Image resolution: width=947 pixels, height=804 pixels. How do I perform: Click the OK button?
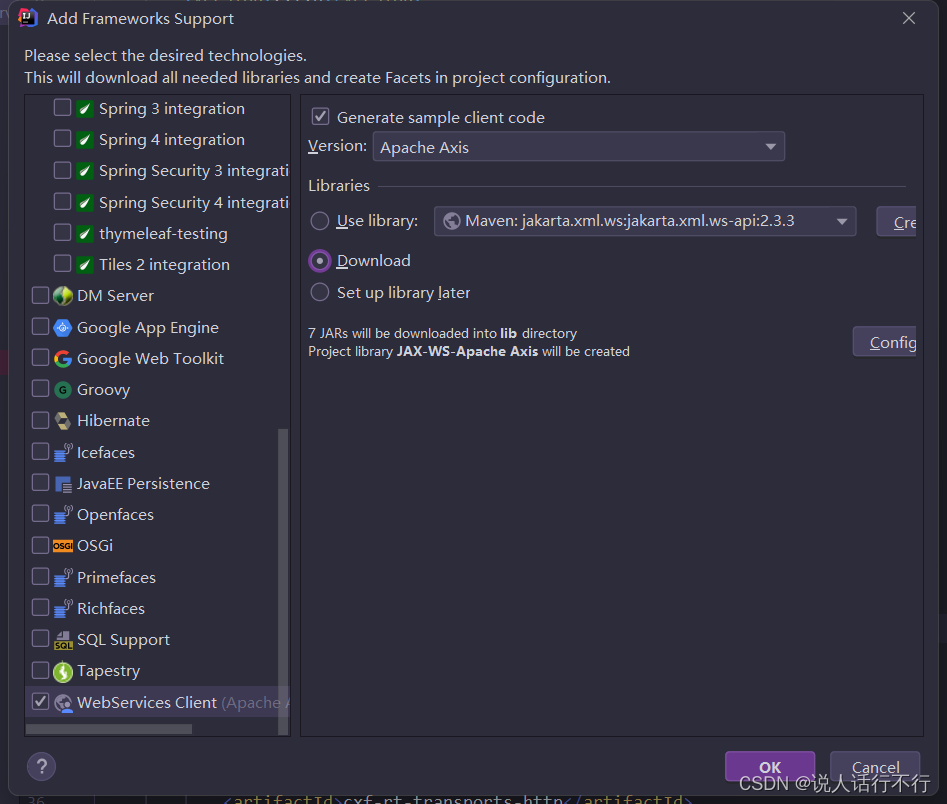coord(770,766)
